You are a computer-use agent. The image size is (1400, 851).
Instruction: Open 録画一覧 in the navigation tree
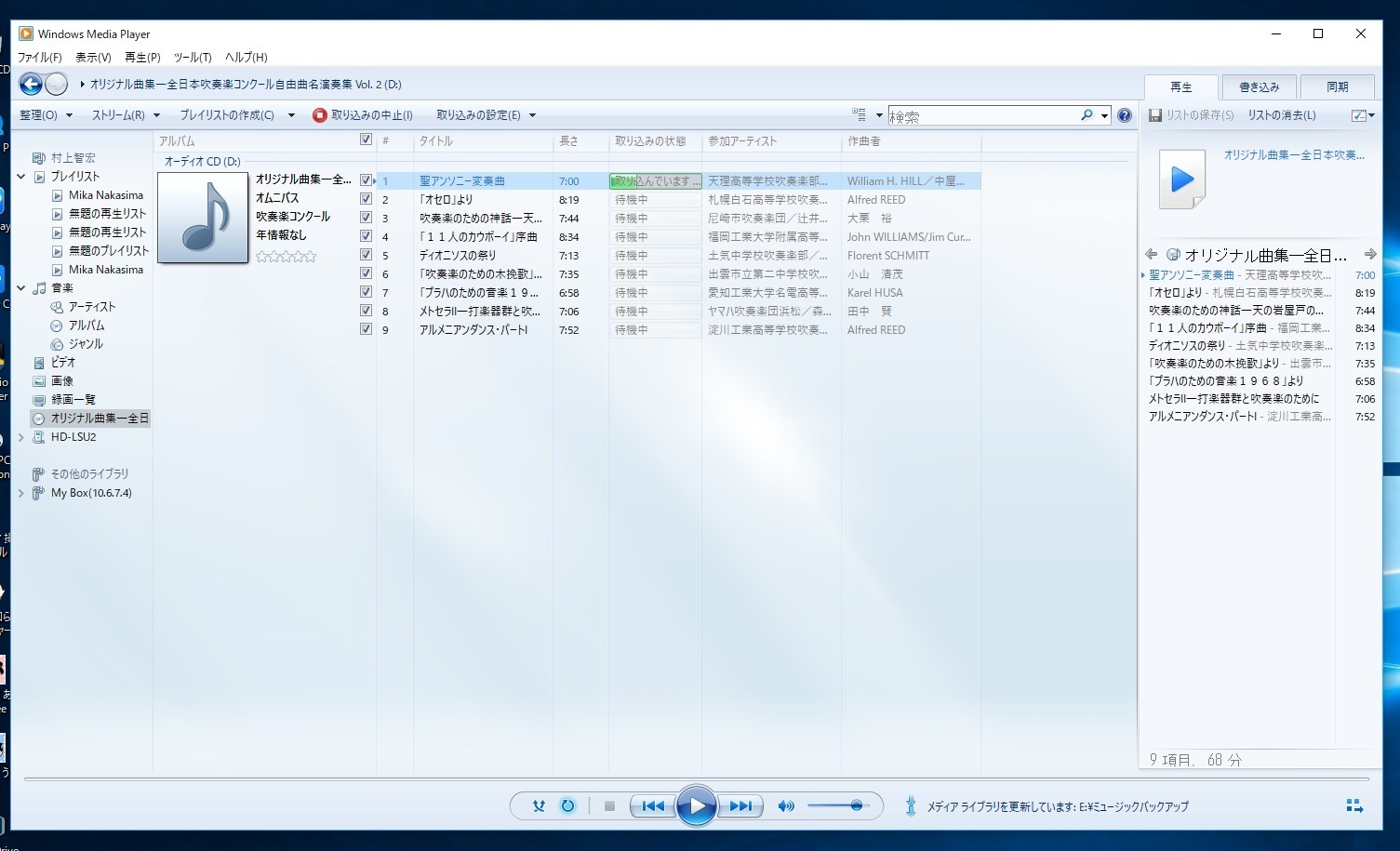(x=73, y=400)
